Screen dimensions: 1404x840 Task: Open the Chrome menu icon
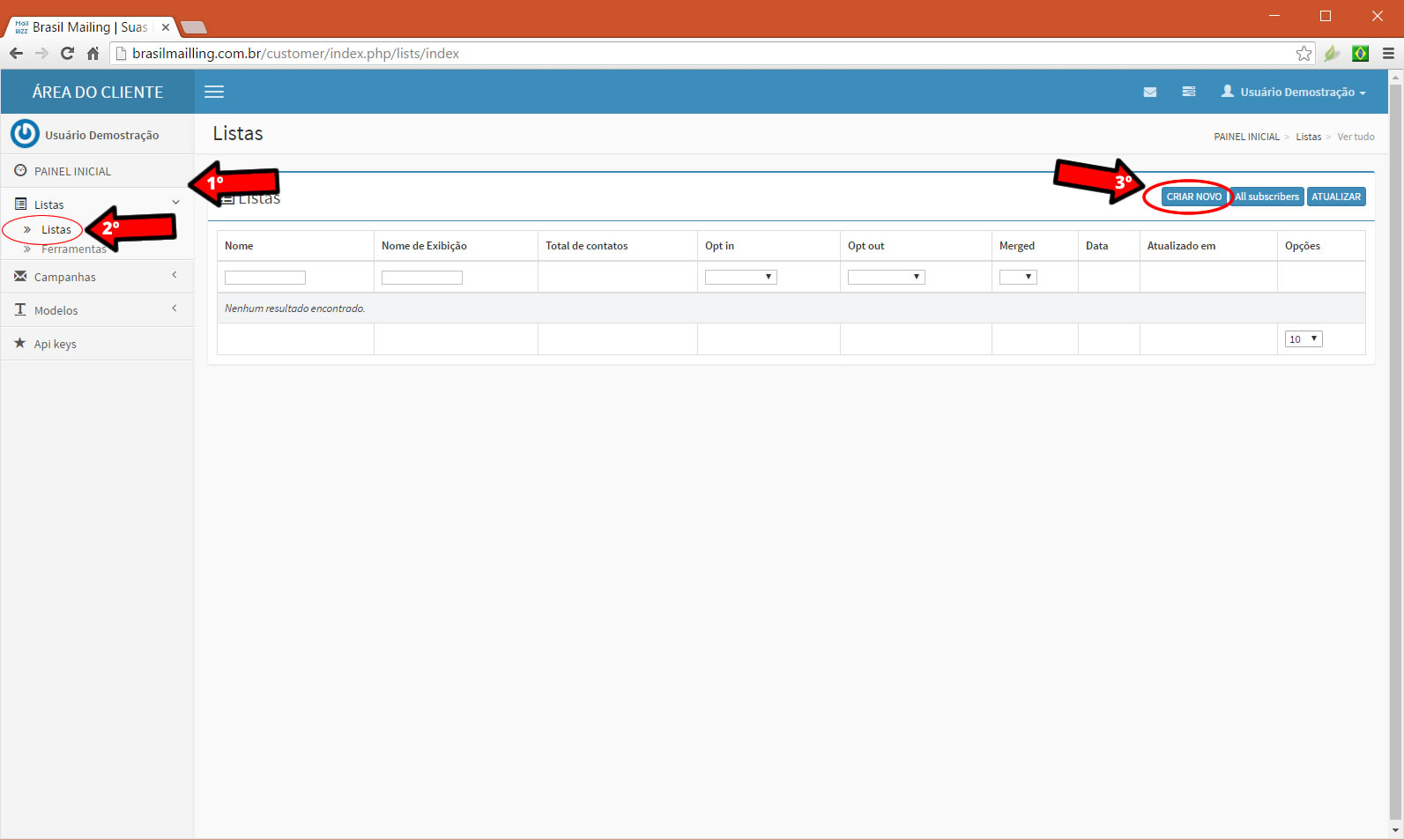click(x=1388, y=53)
